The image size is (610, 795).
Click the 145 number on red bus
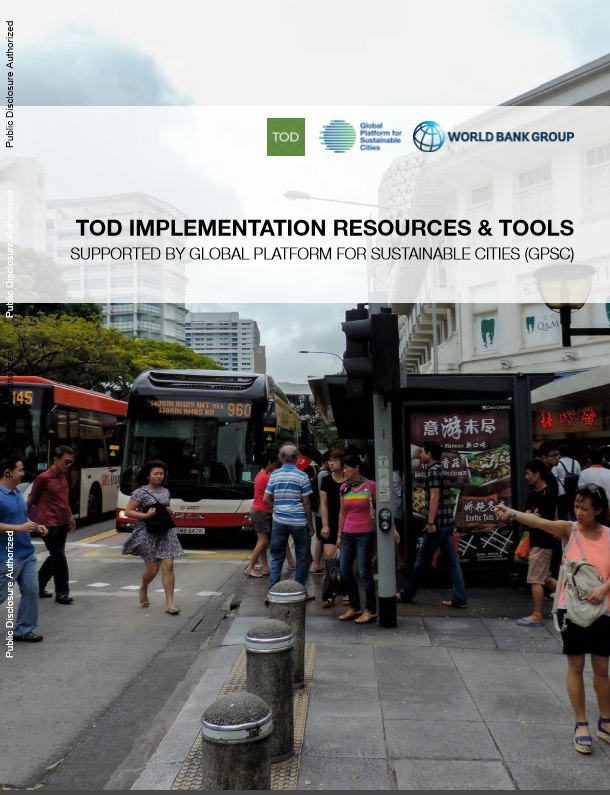coord(22,397)
